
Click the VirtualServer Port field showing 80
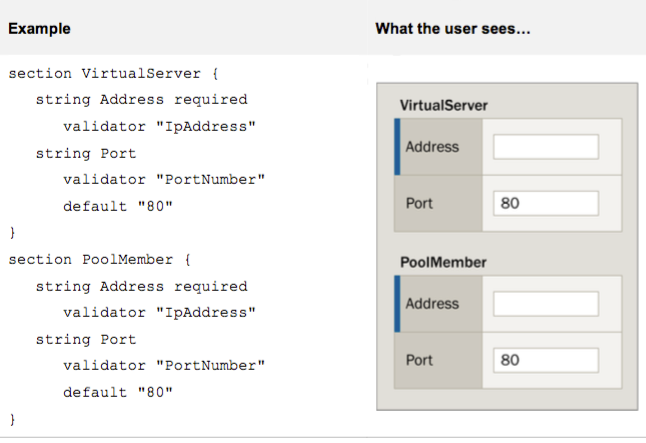click(545, 203)
